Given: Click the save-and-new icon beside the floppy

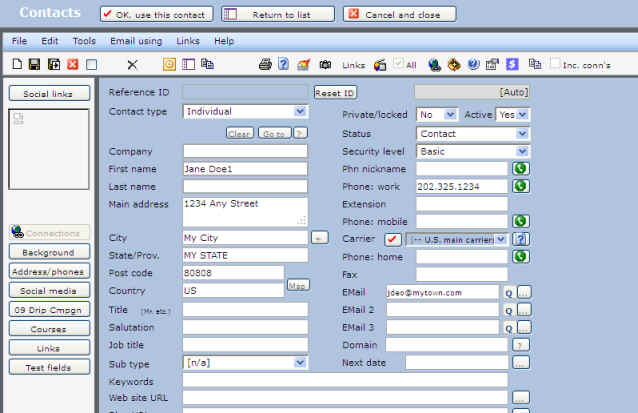Looking at the screenshot, I should [54, 64].
